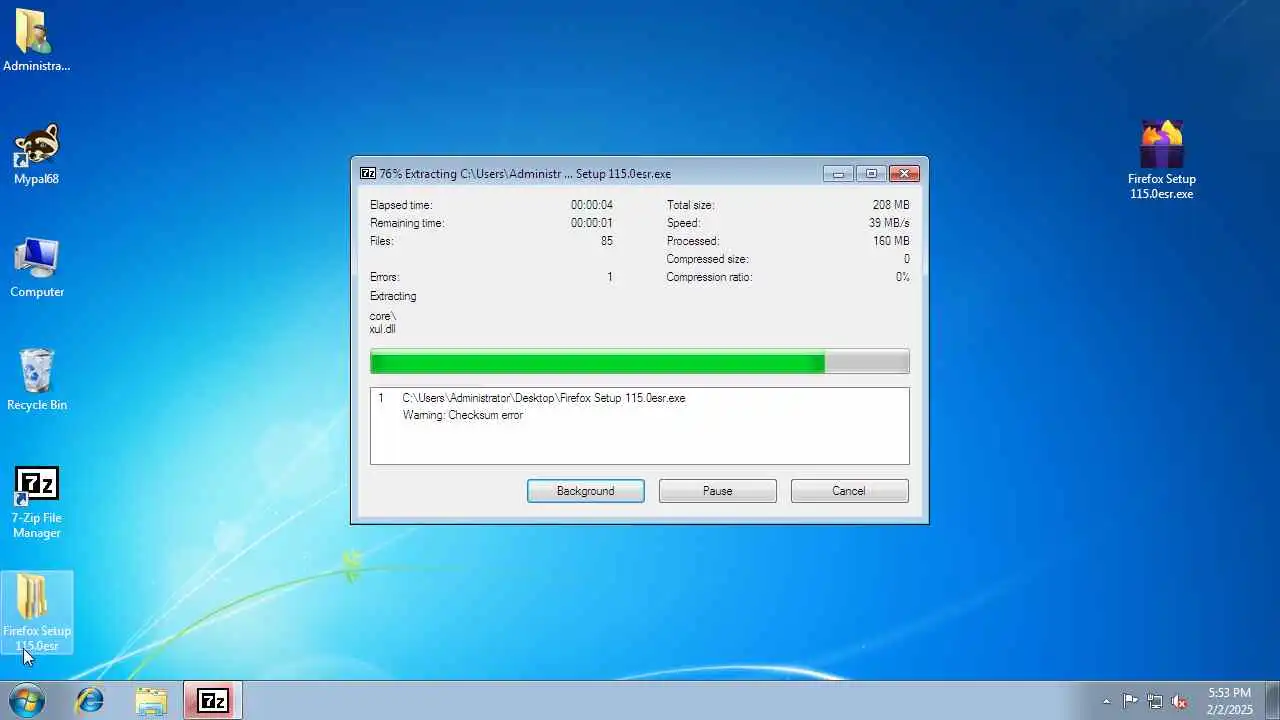Screen dimensions: 1280x720
Task: Launch Internet Explorer from the taskbar
Action: coord(90,700)
